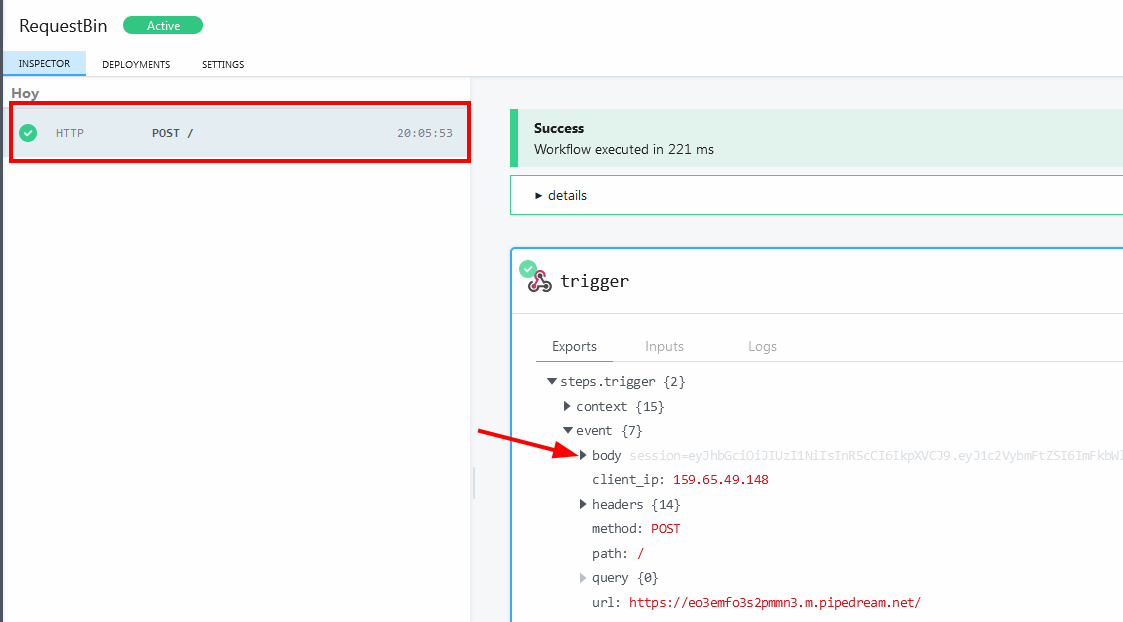Show the Logs tab in trigger
Viewport: 1123px width, 622px height.
tap(762, 347)
